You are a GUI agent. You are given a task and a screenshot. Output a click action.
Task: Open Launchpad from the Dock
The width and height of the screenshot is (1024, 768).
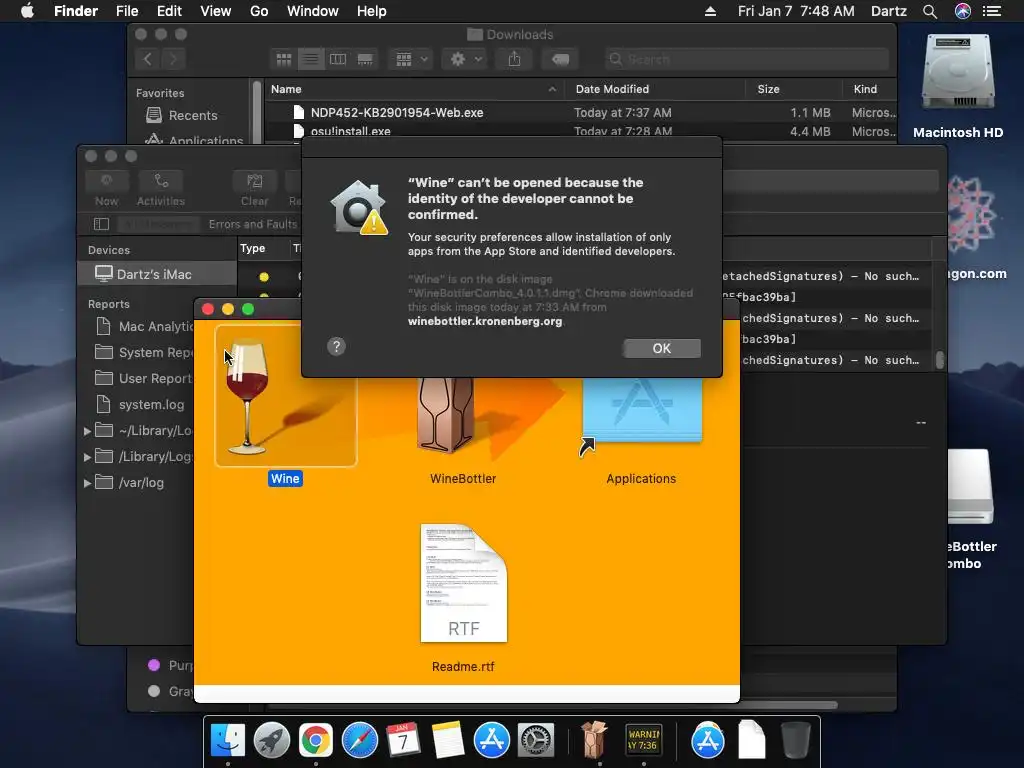point(272,741)
